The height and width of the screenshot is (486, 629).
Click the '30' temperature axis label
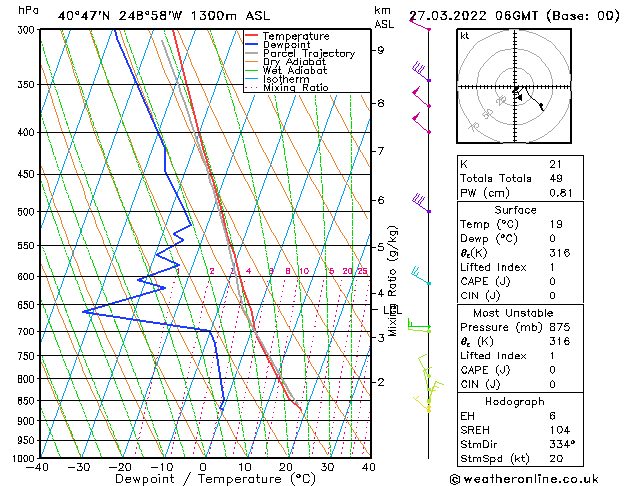tap(327, 467)
